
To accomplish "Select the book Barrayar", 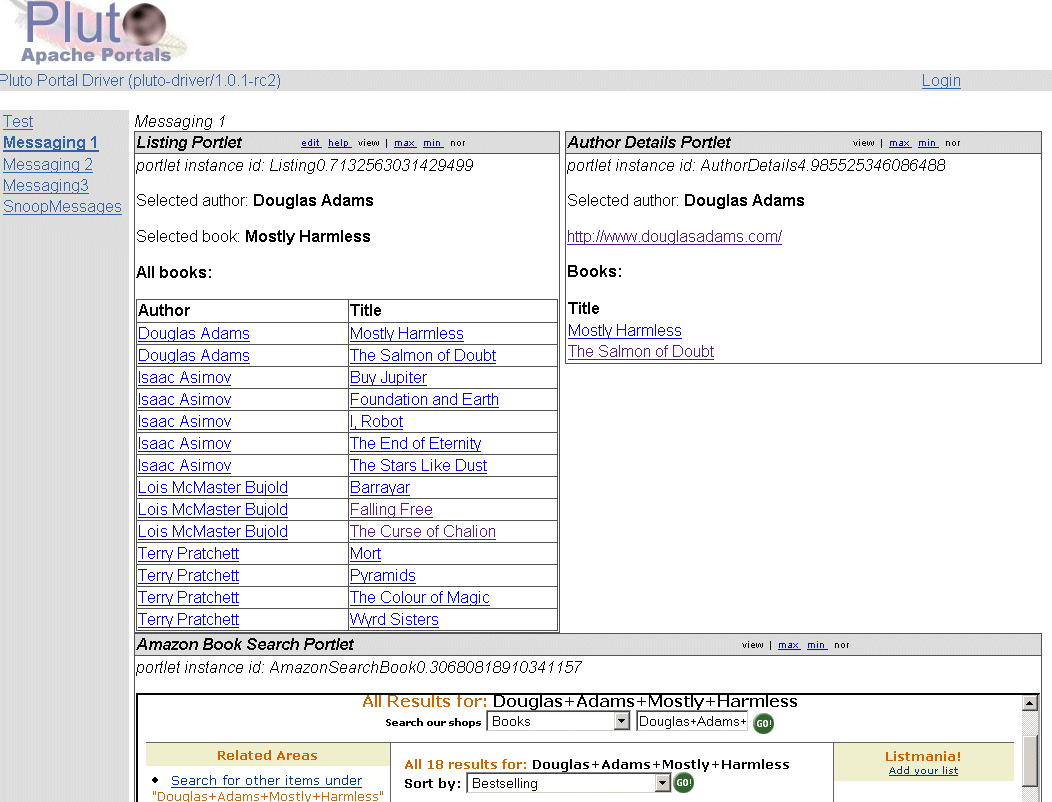I will 380,487.
